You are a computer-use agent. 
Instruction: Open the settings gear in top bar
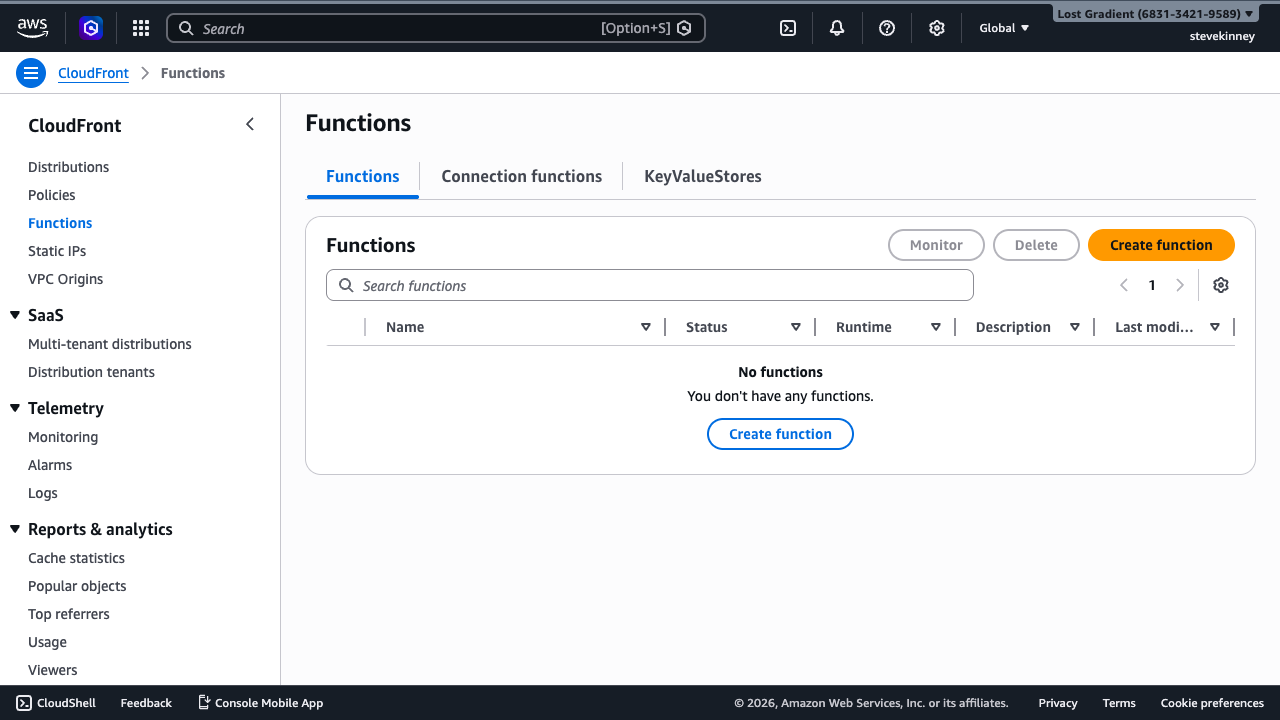pyautogui.click(x=937, y=28)
